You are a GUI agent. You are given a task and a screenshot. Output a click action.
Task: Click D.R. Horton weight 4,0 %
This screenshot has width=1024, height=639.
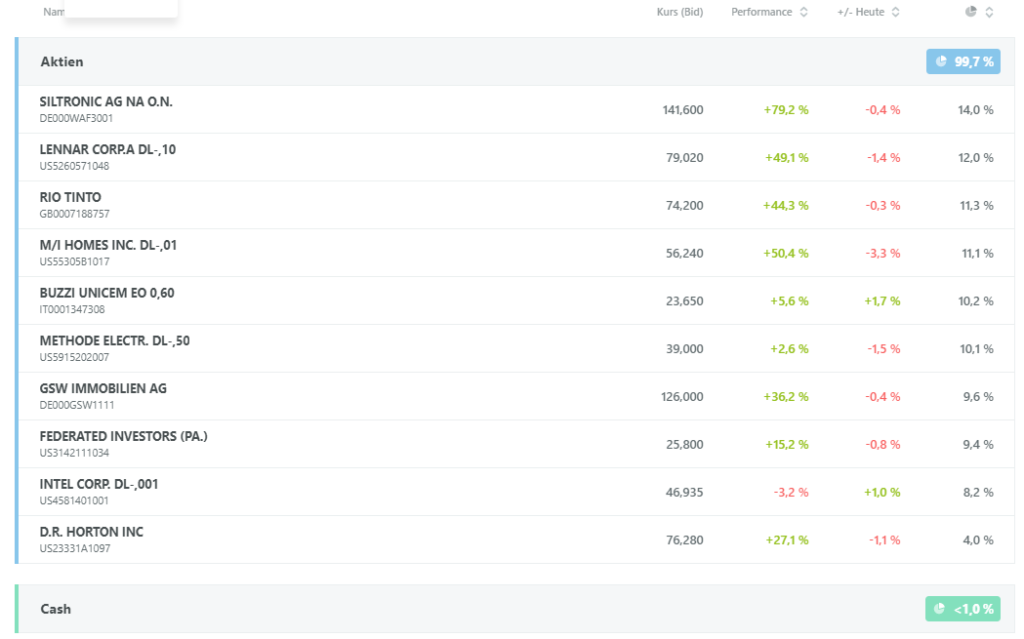pos(978,540)
